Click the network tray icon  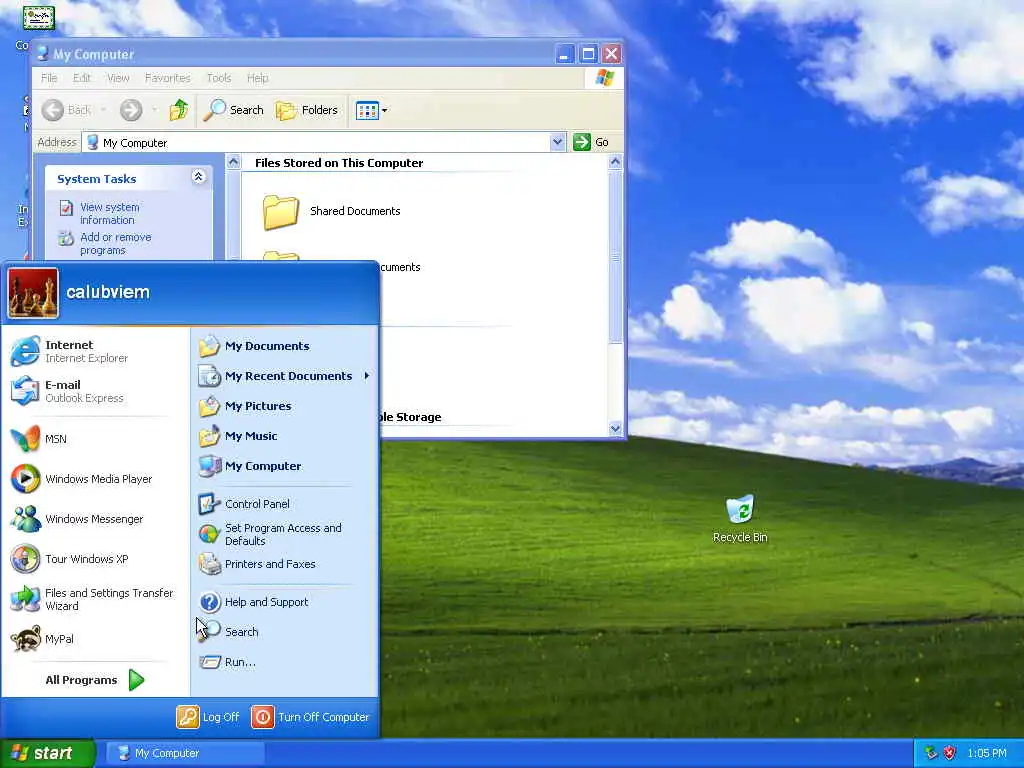[x=931, y=753]
